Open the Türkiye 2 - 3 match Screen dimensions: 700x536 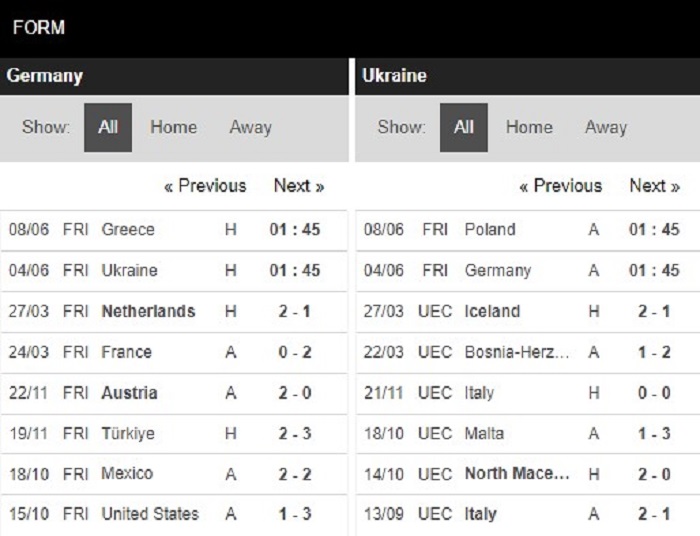[x=174, y=434]
